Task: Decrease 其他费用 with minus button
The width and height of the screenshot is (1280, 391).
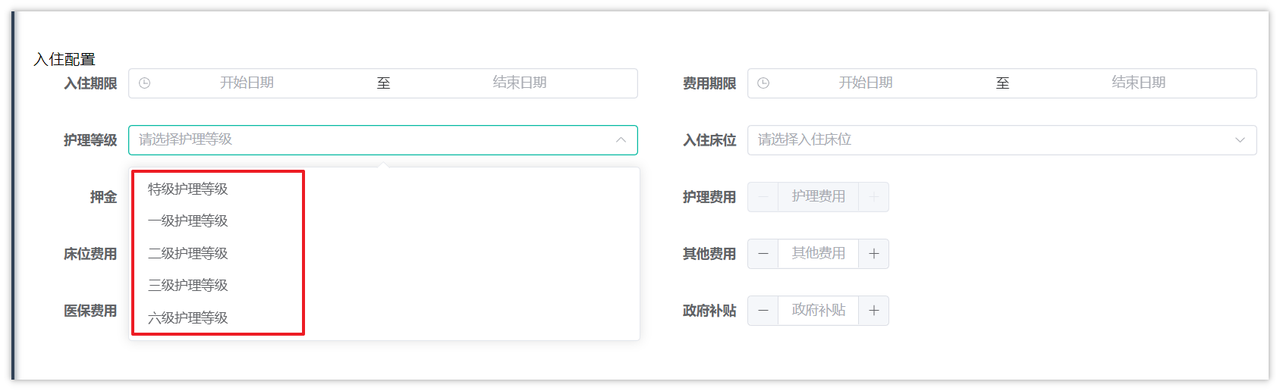Action: coord(763,254)
